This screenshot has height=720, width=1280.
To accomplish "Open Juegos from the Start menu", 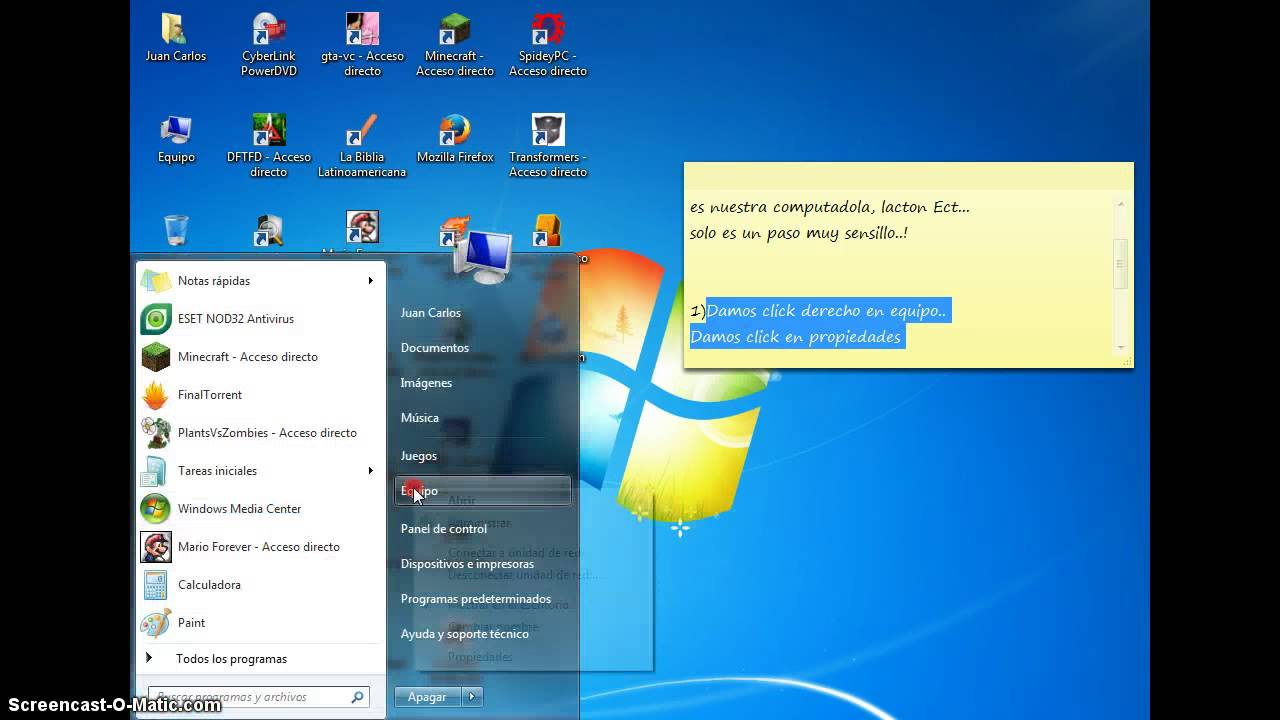I will click(419, 456).
